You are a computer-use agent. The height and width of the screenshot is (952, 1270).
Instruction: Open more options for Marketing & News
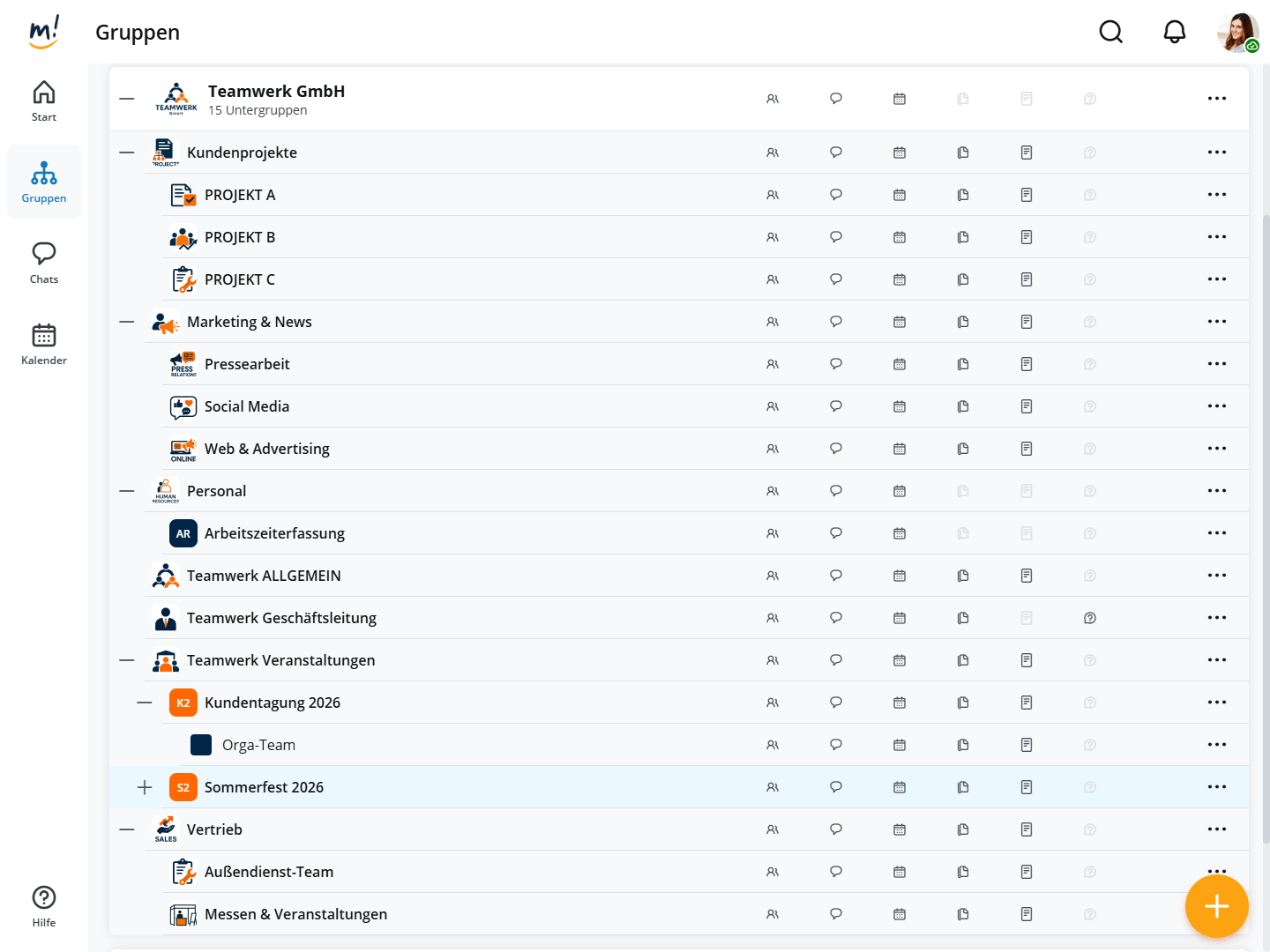coord(1217,322)
